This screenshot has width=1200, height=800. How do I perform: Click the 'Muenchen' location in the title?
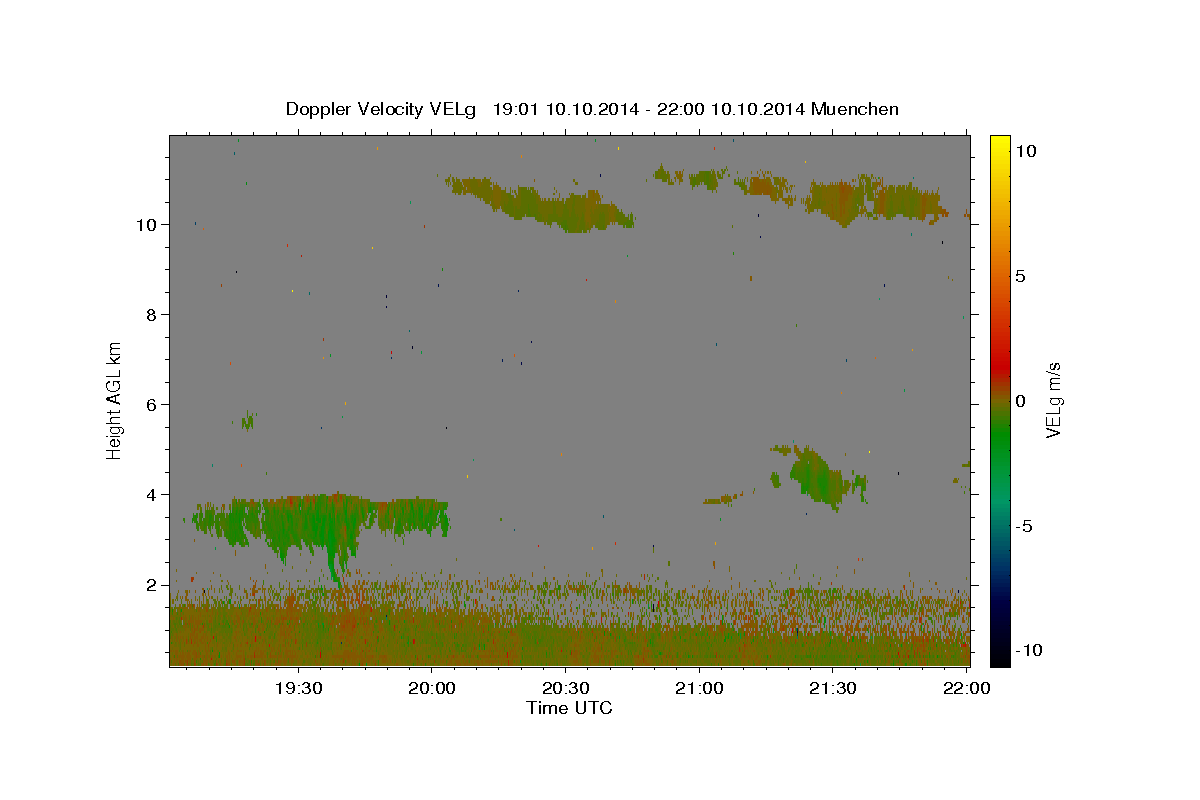(855, 109)
